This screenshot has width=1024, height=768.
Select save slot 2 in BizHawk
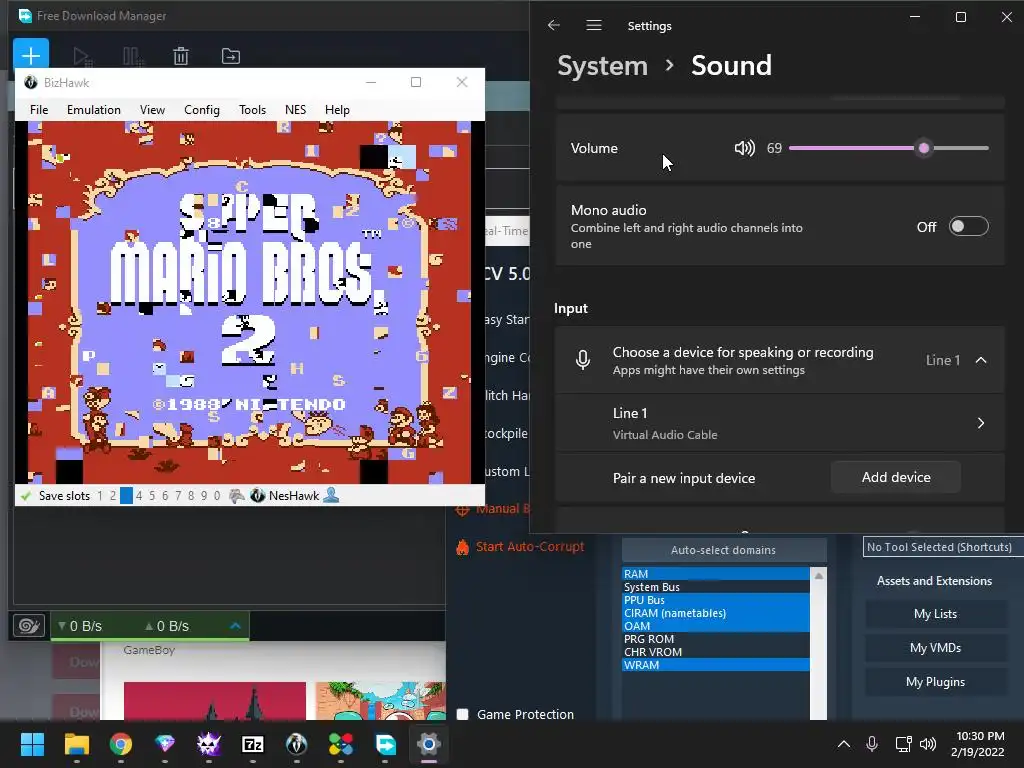(113, 496)
